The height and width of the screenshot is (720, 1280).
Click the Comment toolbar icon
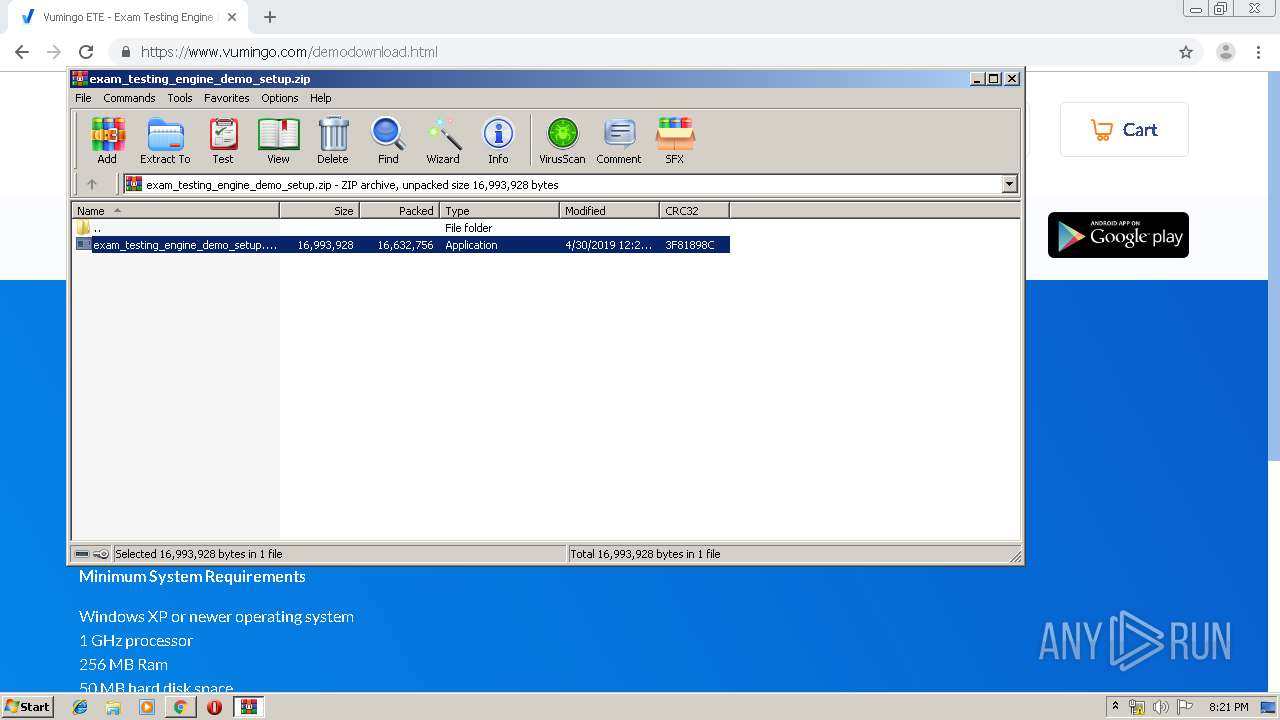tap(619, 140)
